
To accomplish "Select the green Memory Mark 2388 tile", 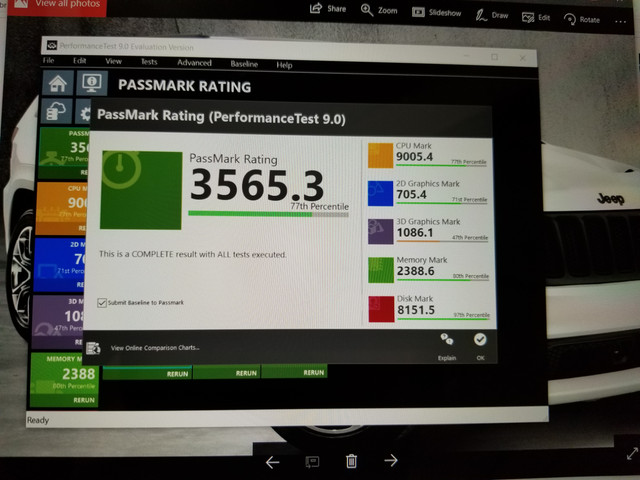I will (x=64, y=380).
